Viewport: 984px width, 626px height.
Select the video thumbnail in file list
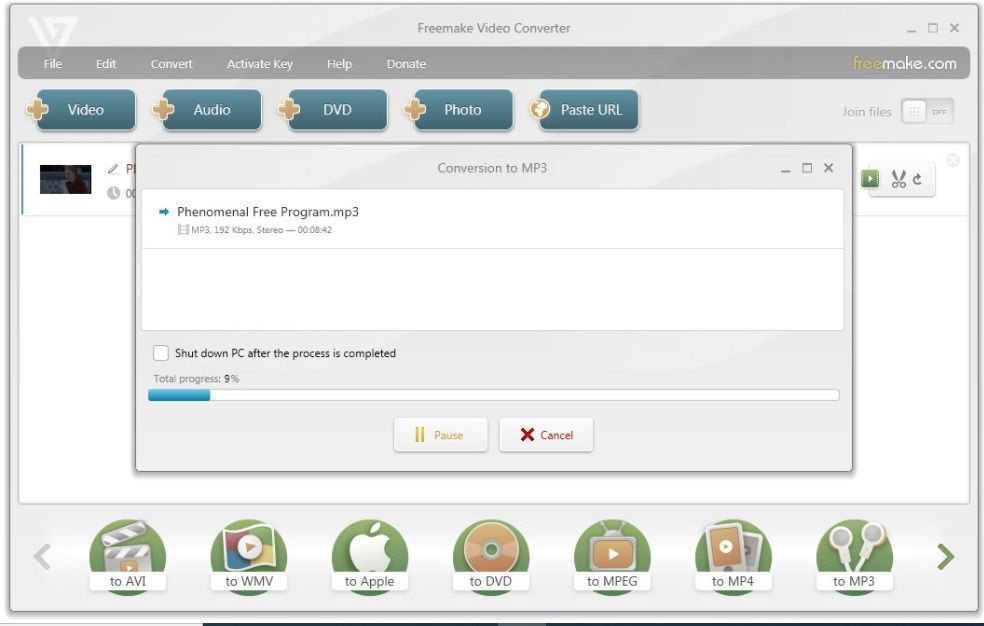(x=65, y=179)
